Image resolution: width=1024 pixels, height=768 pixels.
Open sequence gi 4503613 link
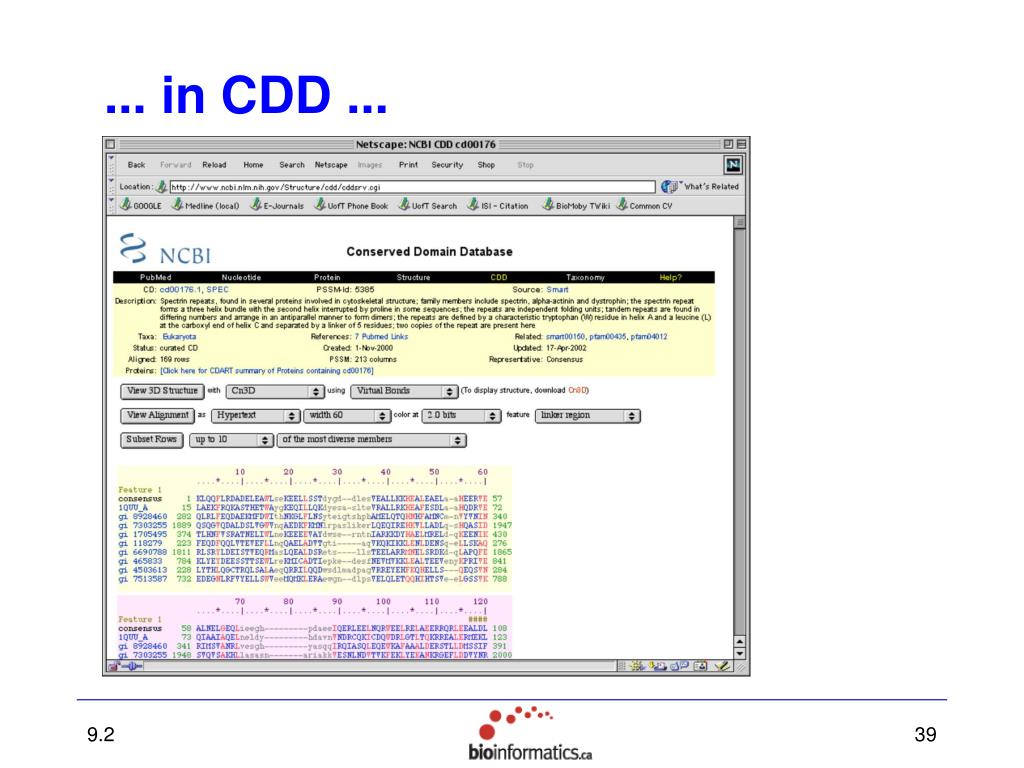coord(142,570)
